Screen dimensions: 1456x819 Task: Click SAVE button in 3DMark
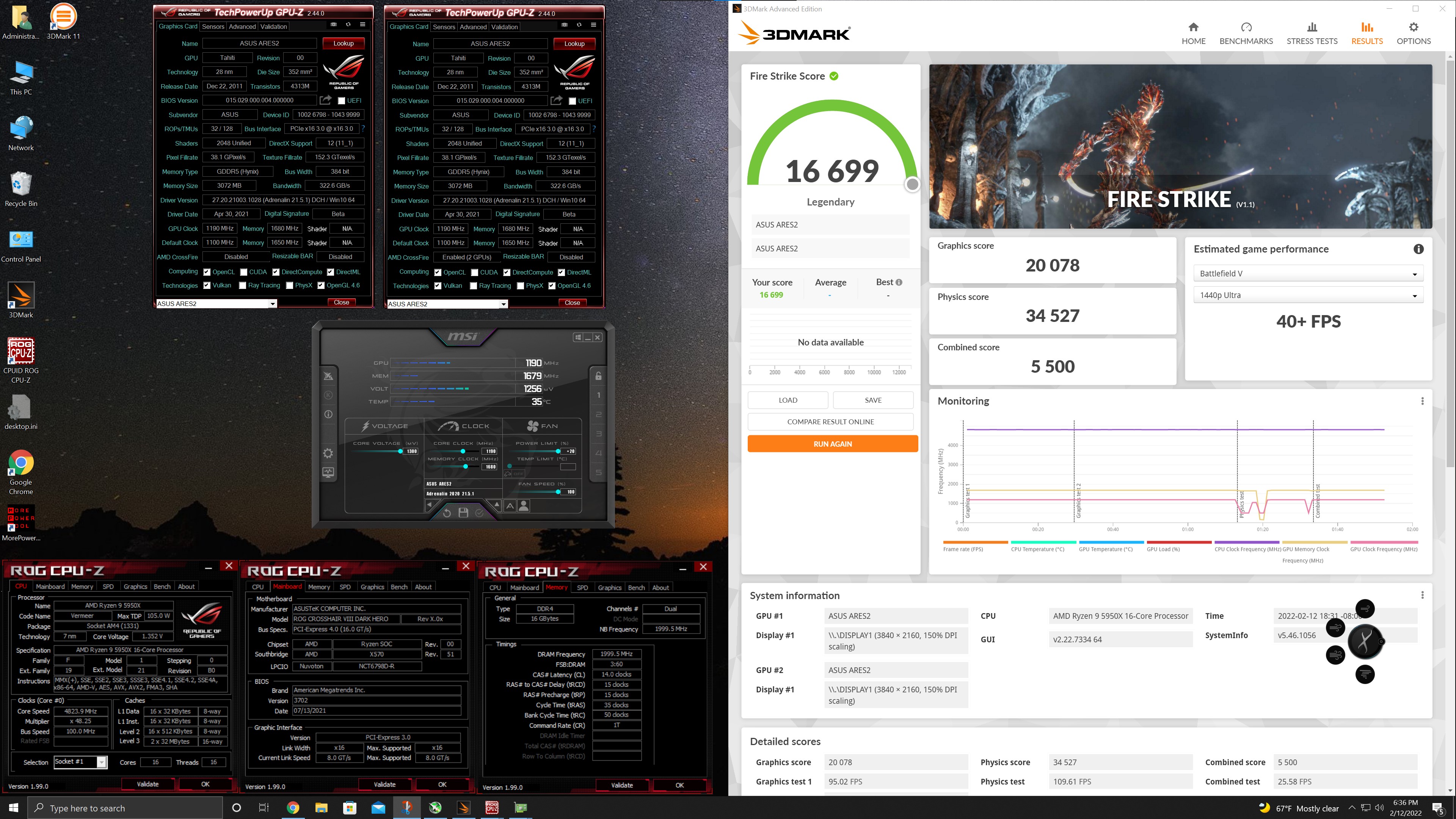[x=873, y=400]
